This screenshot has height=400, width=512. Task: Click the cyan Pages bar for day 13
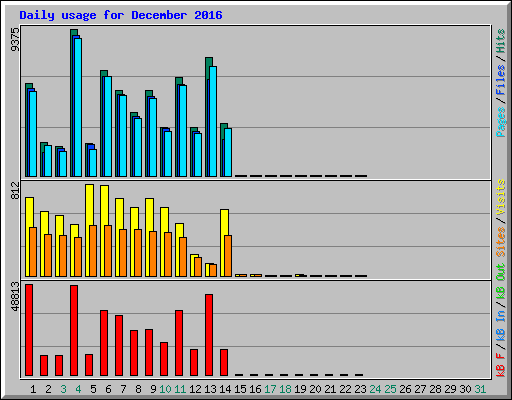click(213, 121)
